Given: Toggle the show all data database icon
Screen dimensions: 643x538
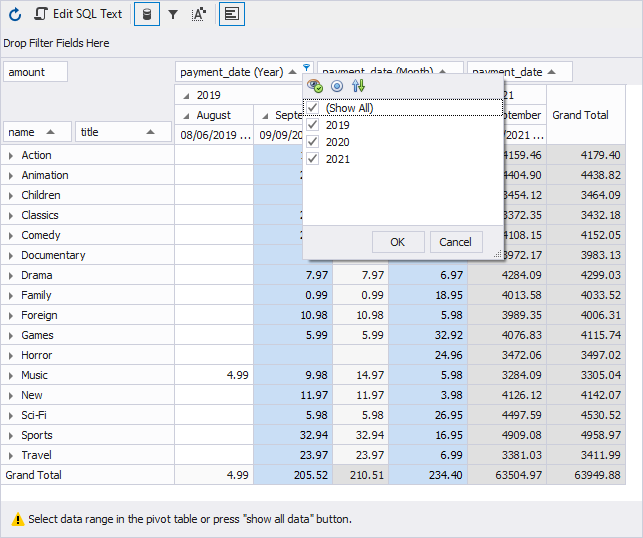Looking at the screenshot, I should click(x=146, y=14).
